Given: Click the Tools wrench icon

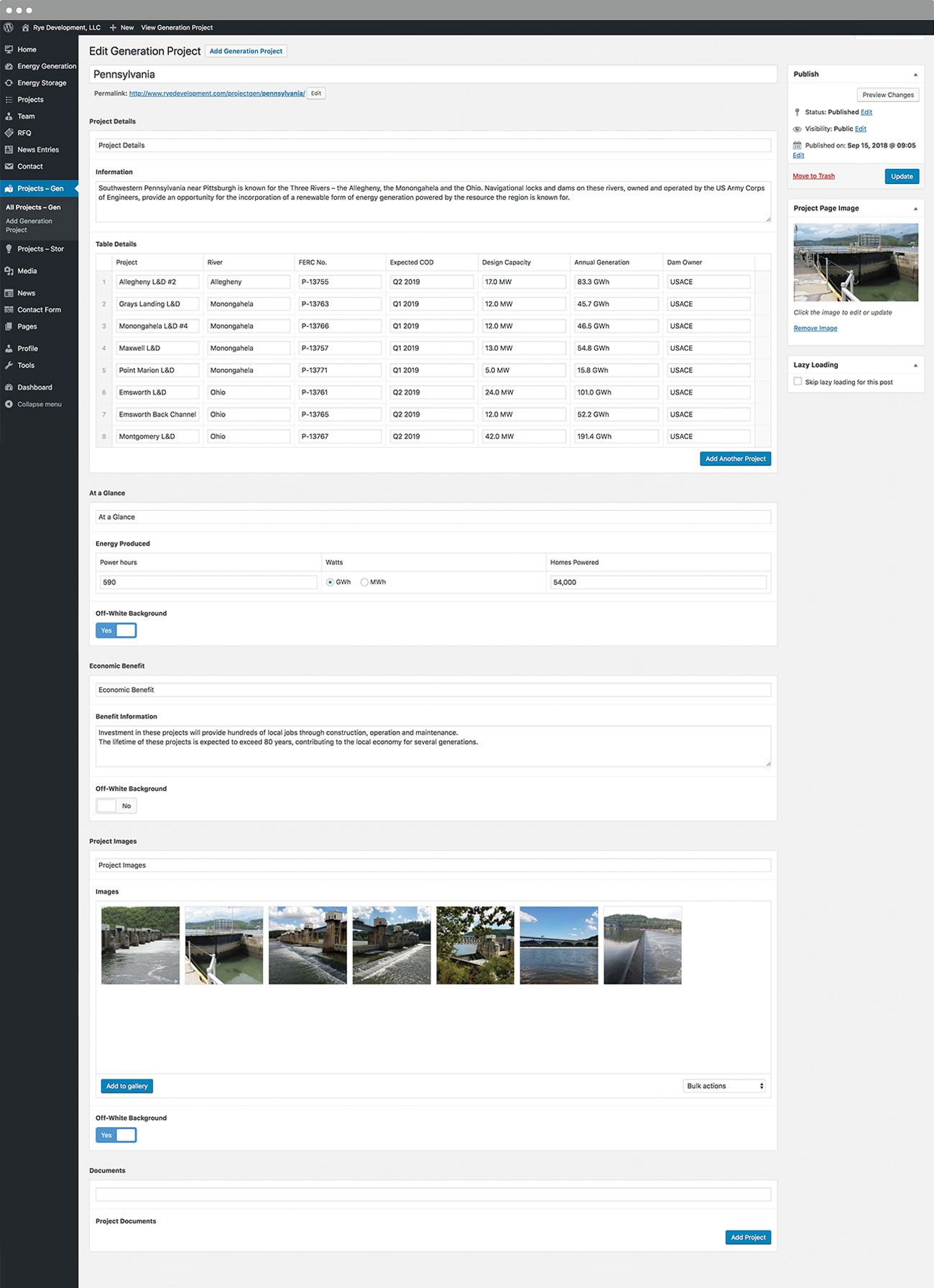Looking at the screenshot, I should click(x=9, y=365).
